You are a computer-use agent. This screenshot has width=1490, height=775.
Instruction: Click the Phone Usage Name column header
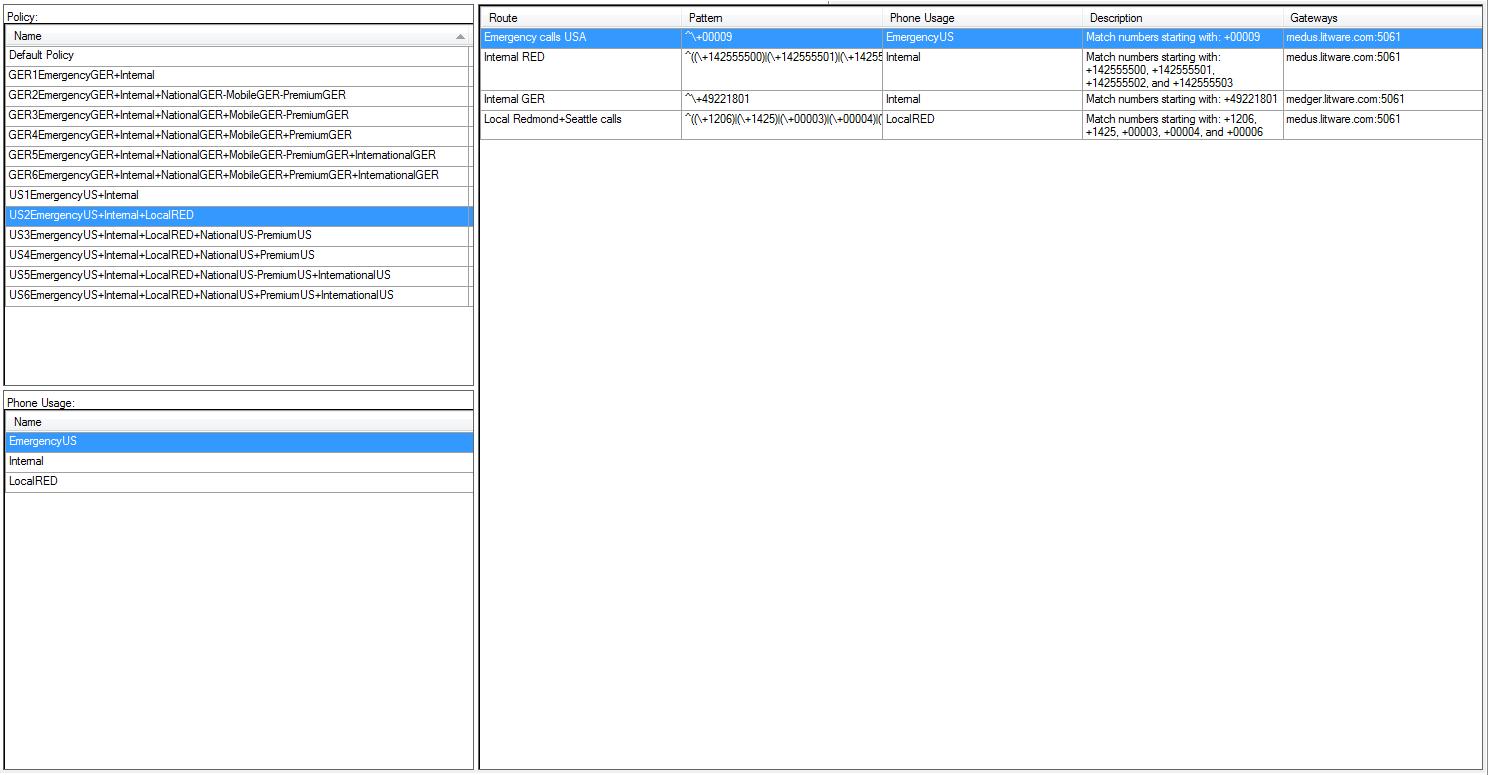coord(239,422)
